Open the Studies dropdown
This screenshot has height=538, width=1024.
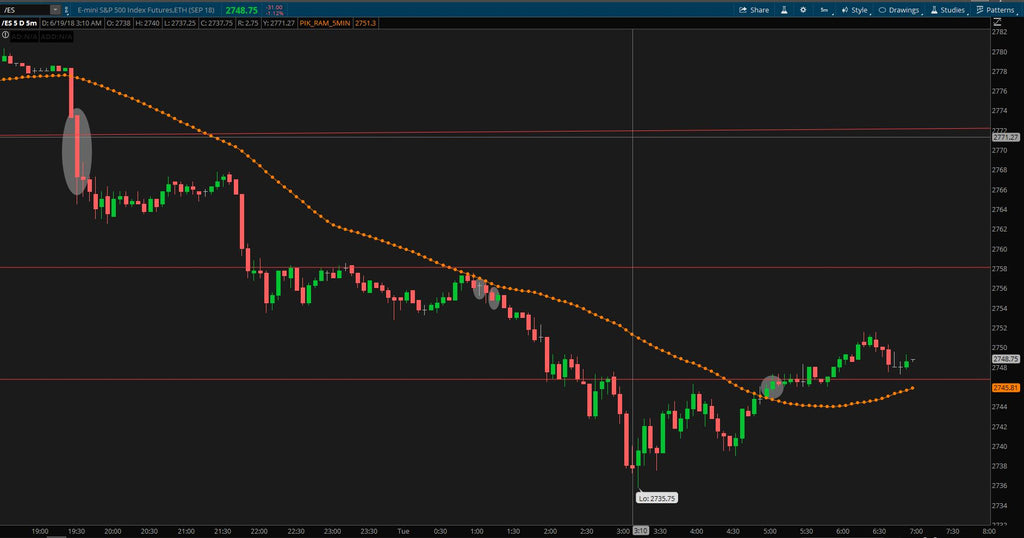tap(948, 10)
